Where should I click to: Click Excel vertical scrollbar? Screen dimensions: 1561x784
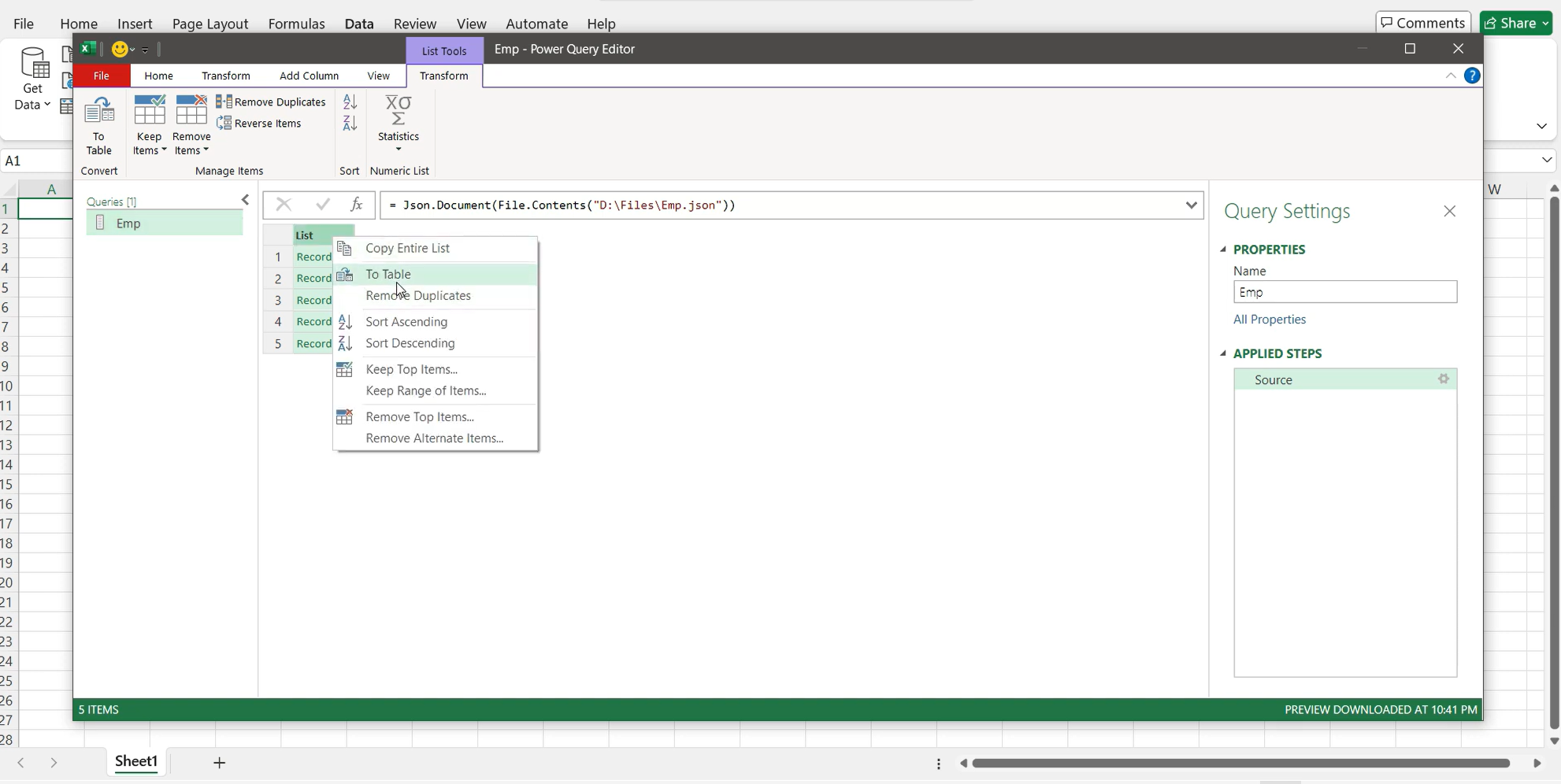1554,463
